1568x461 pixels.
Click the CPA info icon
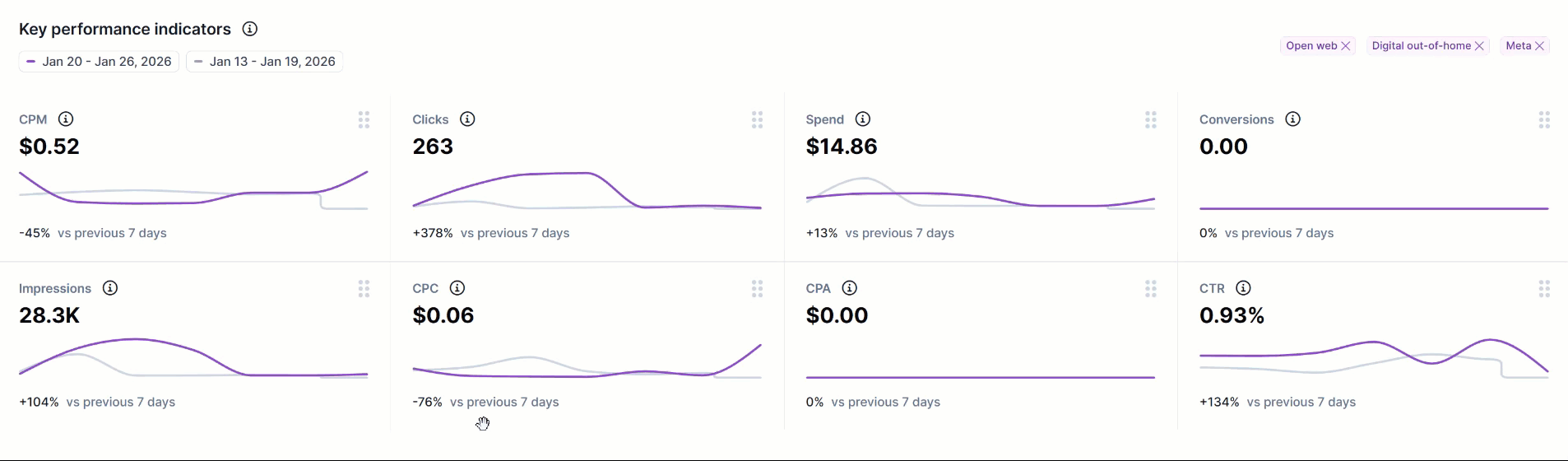pyautogui.click(x=850, y=288)
